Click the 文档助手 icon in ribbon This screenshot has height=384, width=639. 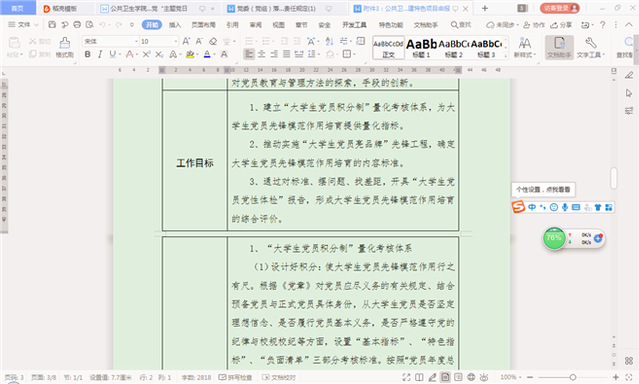coord(559,47)
